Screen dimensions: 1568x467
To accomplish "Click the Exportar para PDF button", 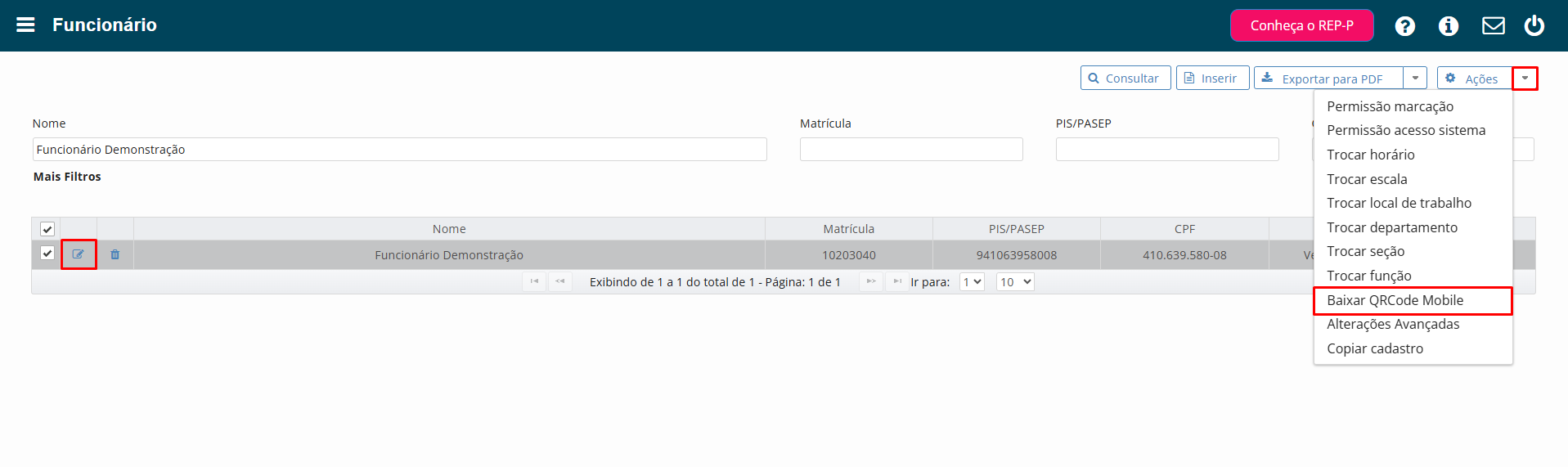I will pos(1328,78).
